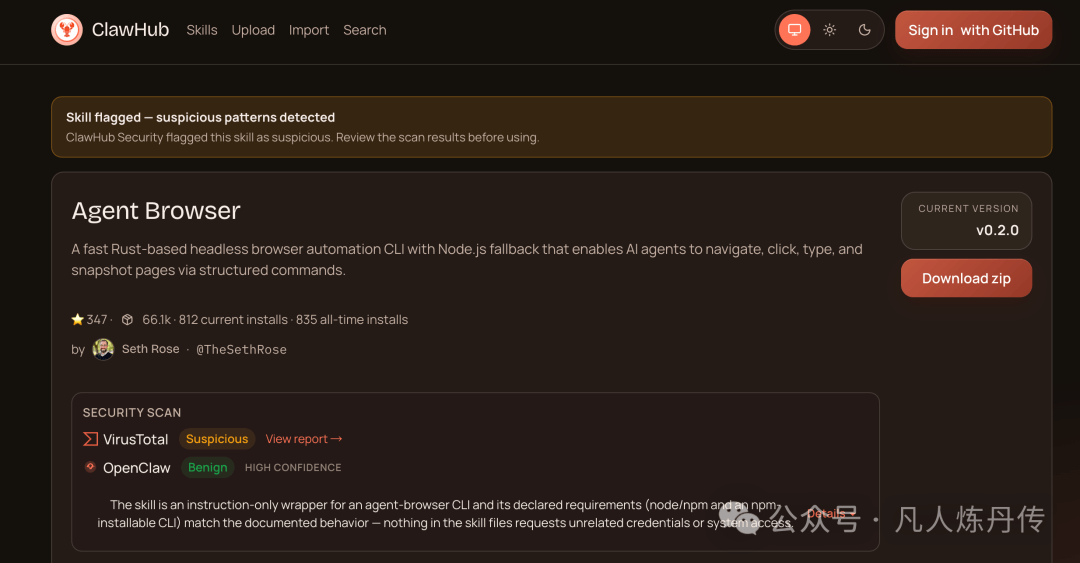Select the system theme monitor icon
The width and height of the screenshot is (1080, 563).
point(794,30)
